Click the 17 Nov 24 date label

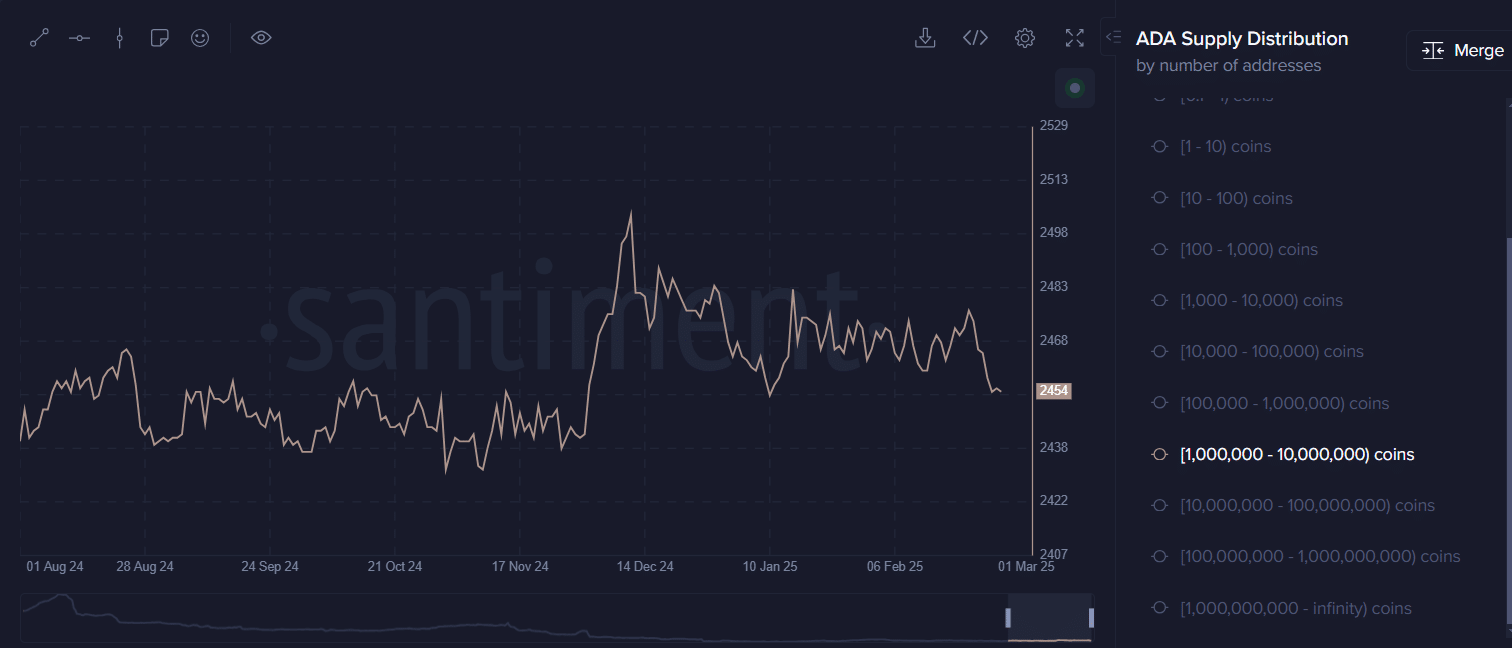(x=520, y=567)
